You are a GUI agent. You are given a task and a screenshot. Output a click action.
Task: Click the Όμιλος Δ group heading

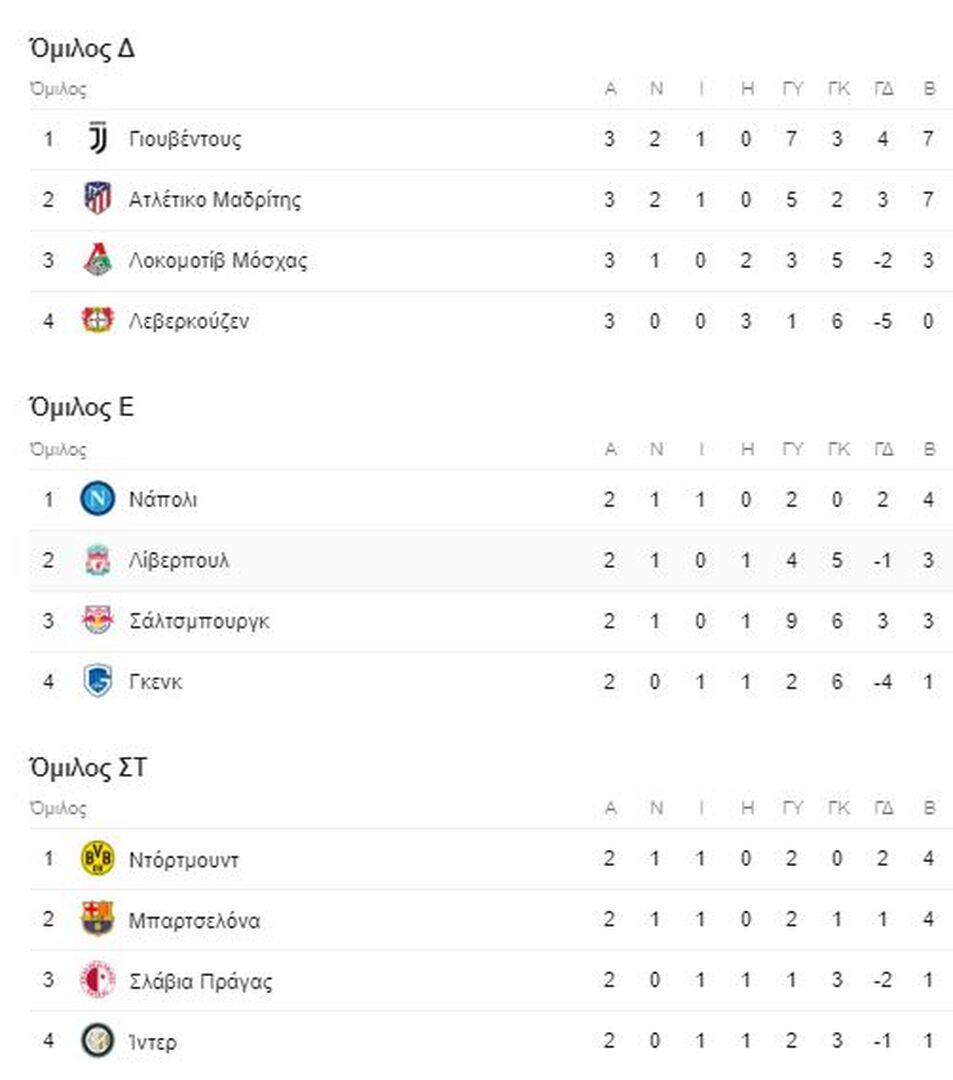[81, 48]
